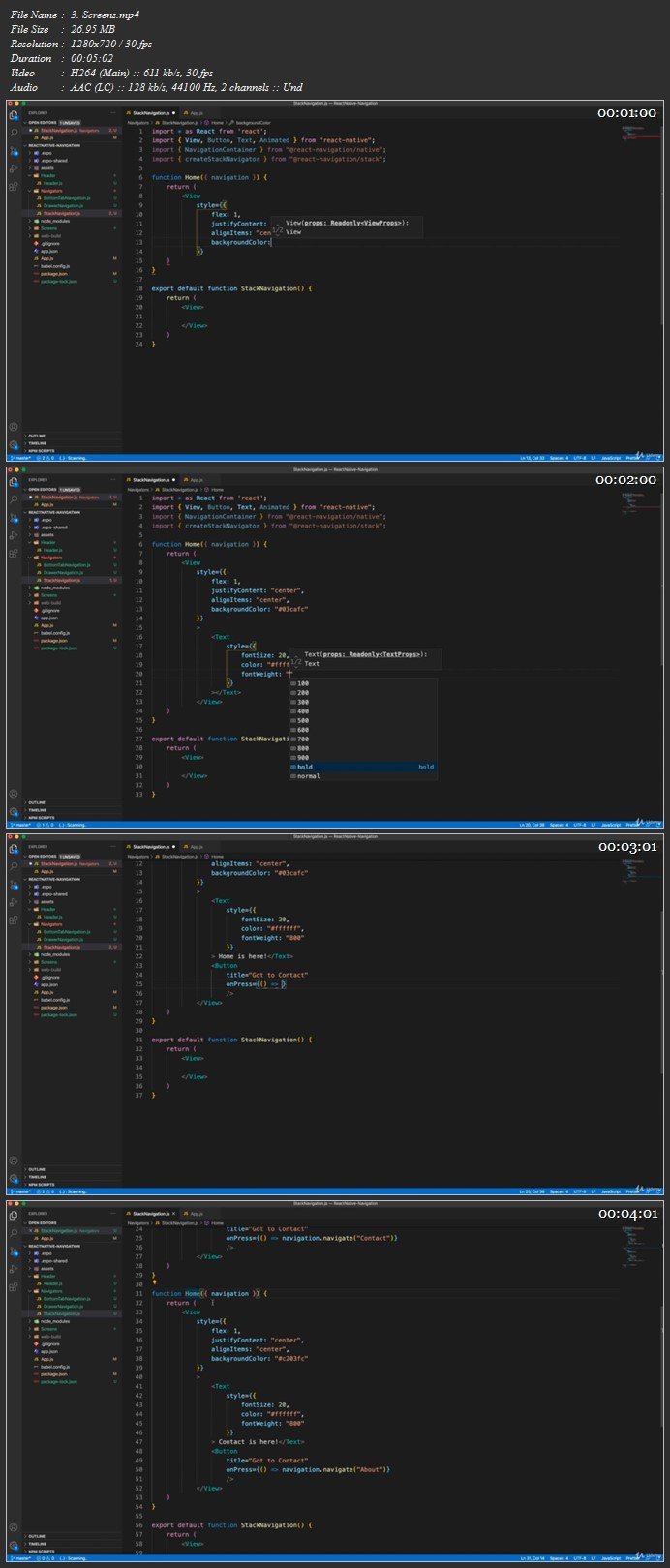Open Run and Debug icon in 00:03:01 frame
Viewport: 670px width, 1568px height.
coord(14,902)
